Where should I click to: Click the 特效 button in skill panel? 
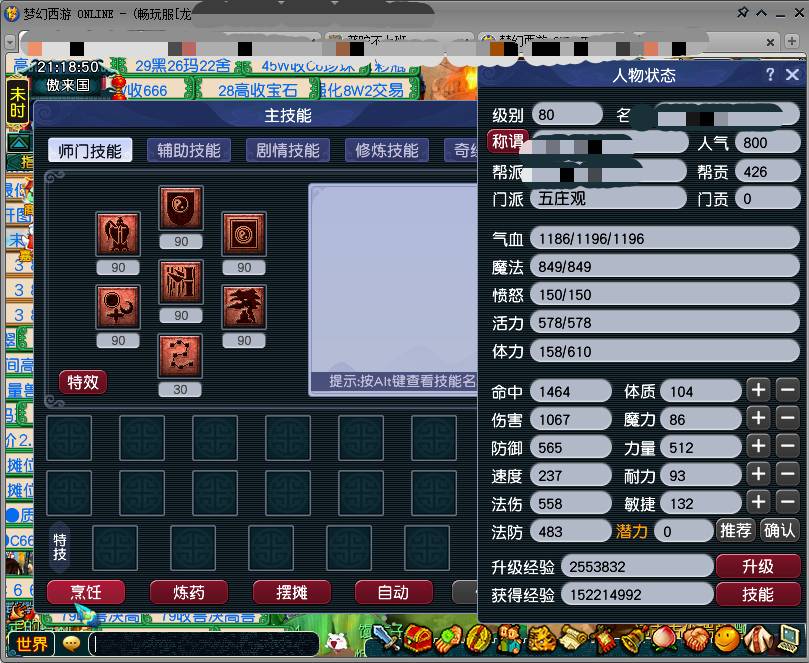[x=83, y=382]
